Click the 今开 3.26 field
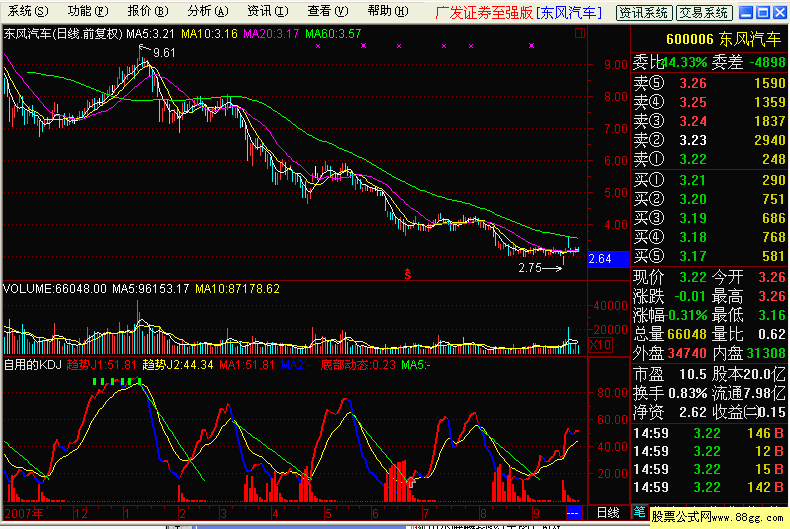The width and height of the screenshot is (790, 529). pos(749,277)
